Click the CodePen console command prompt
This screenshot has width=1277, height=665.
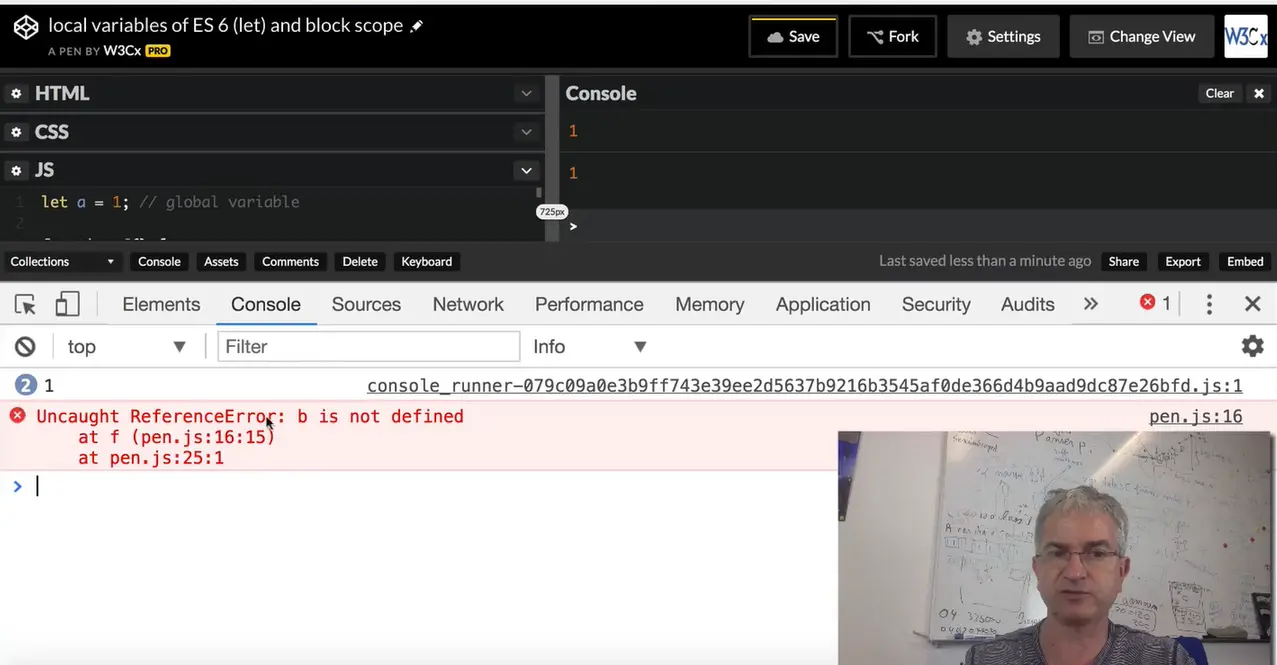918,226
